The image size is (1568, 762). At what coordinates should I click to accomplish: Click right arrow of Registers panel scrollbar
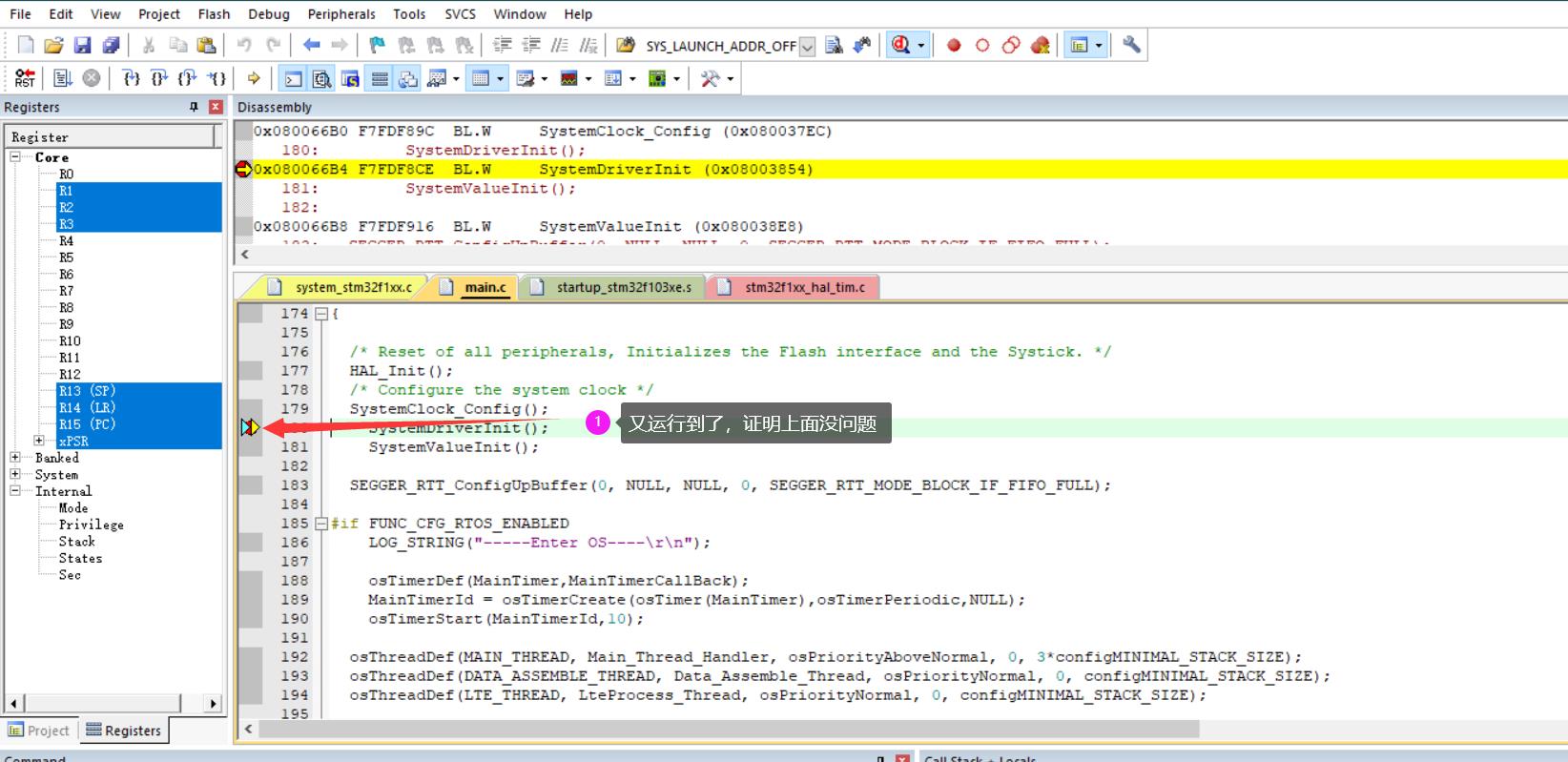214,703
